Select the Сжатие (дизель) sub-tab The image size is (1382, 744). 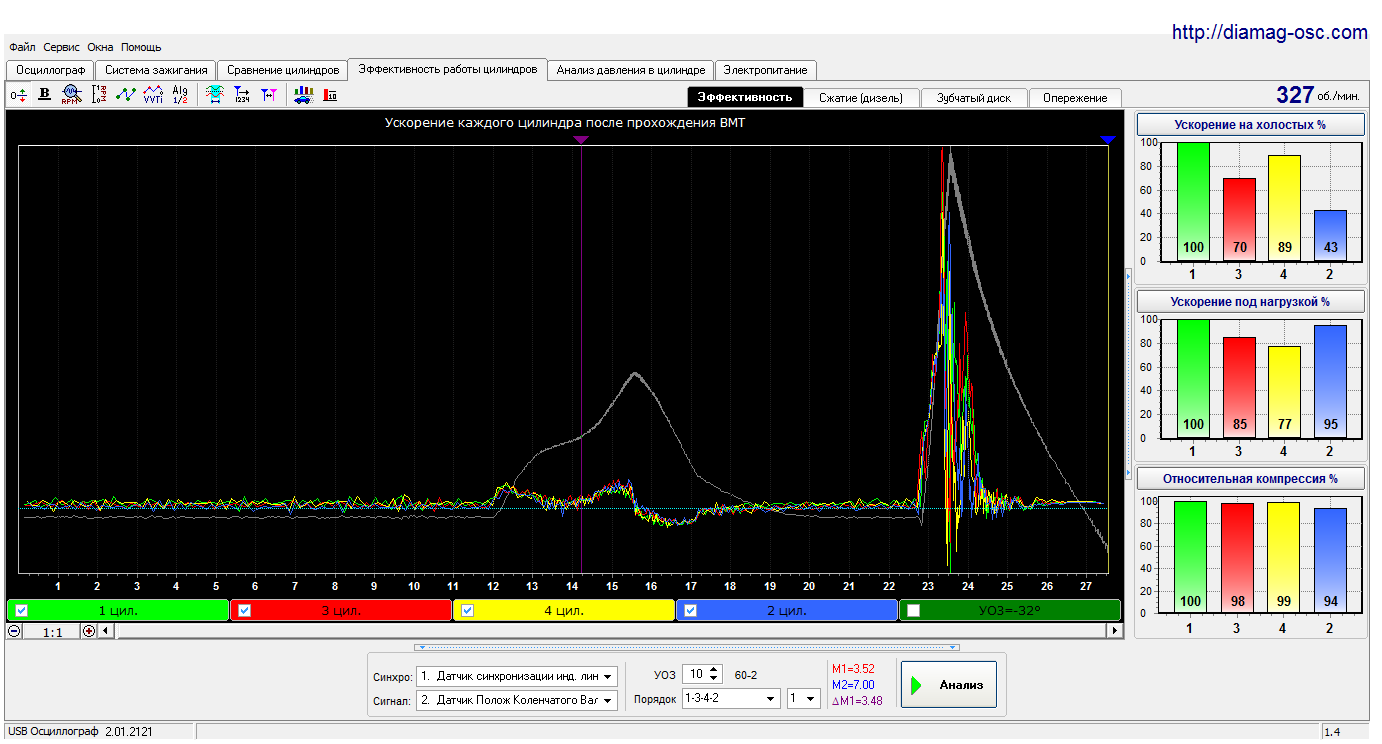point(861,98)
